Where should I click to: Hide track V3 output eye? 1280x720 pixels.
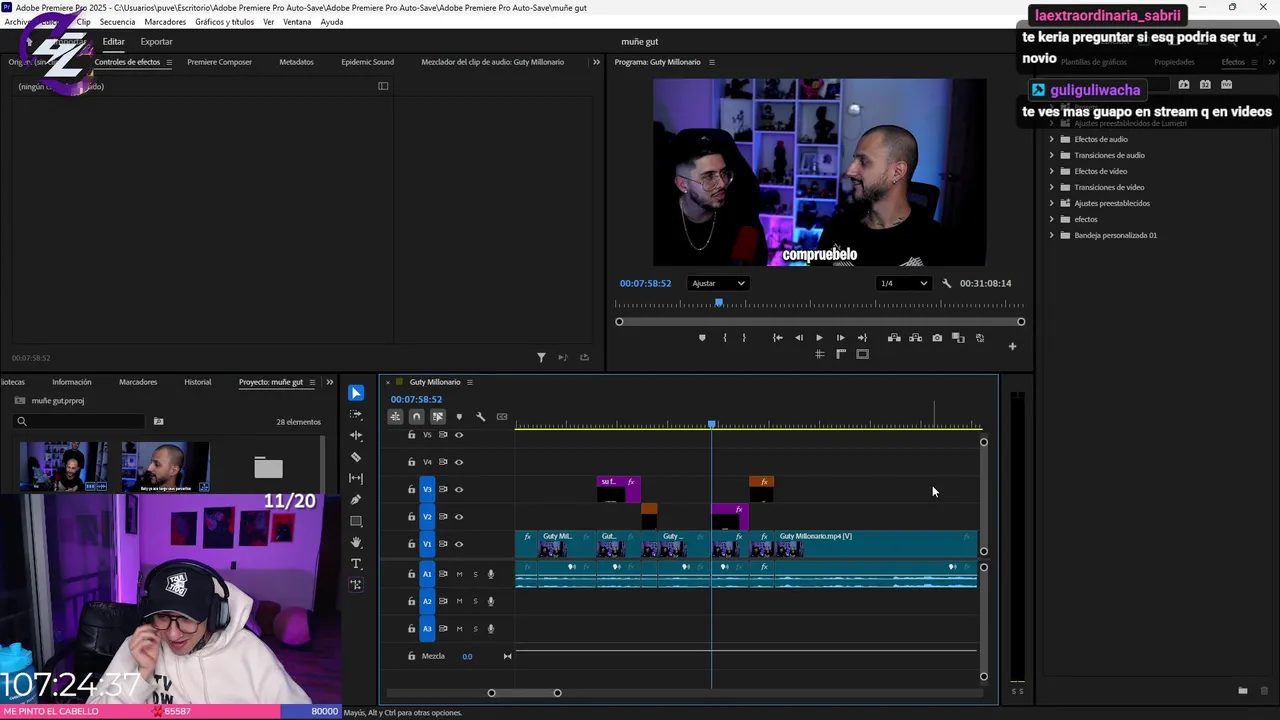459,489
